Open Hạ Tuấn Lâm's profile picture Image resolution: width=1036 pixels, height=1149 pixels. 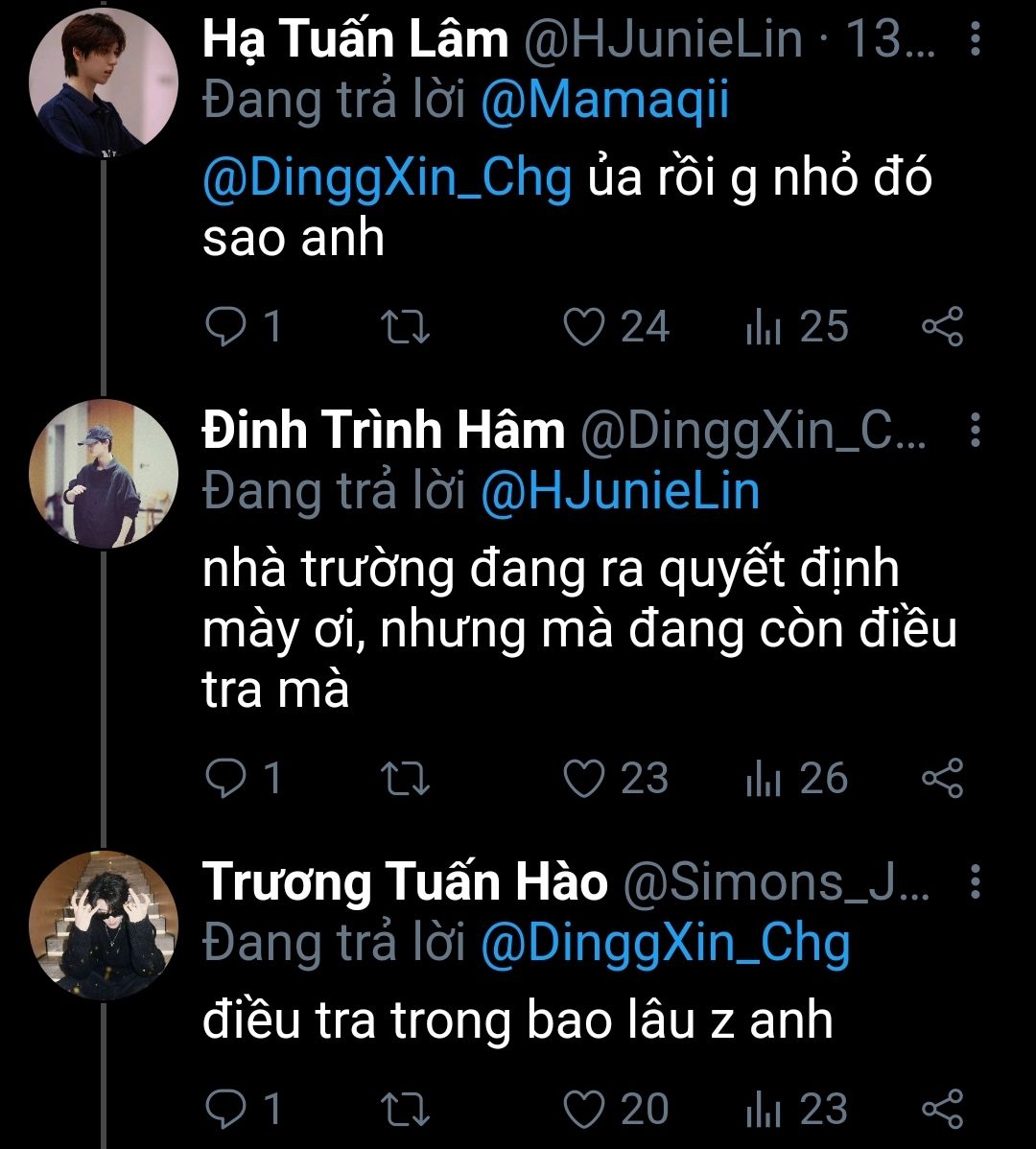pos(104,84)
